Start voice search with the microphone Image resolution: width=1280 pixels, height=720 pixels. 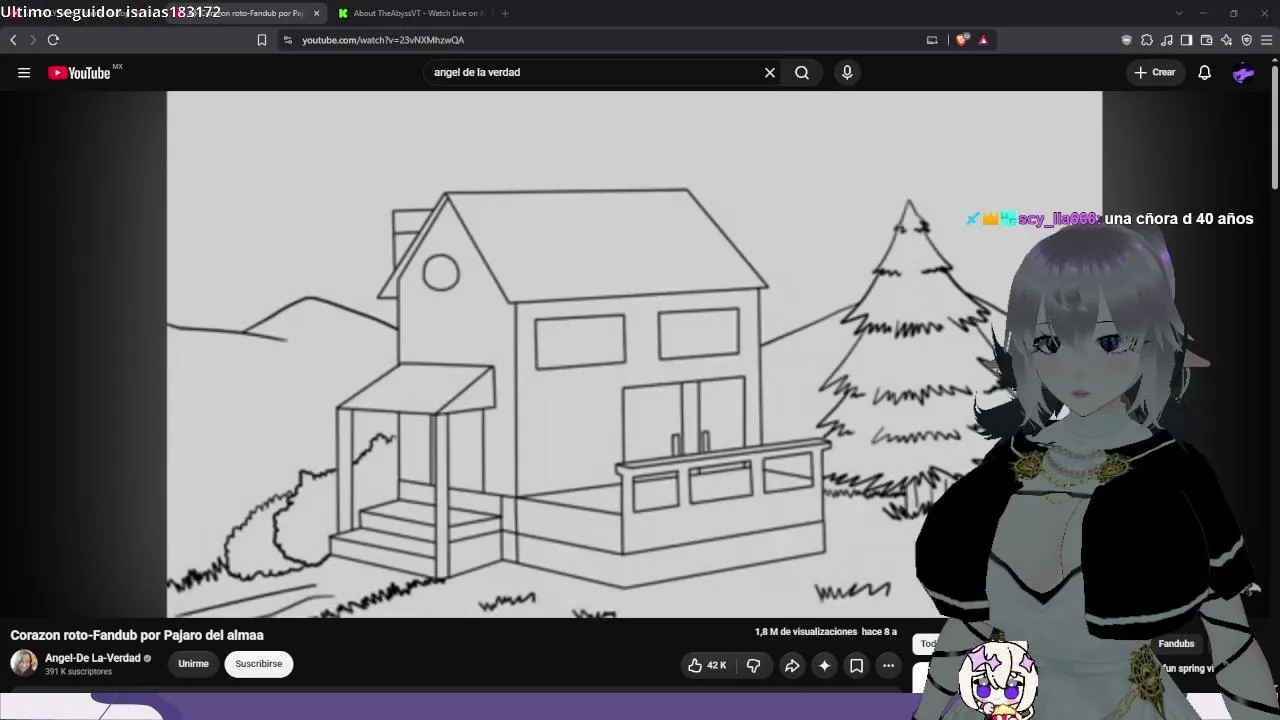pos(847,72)
